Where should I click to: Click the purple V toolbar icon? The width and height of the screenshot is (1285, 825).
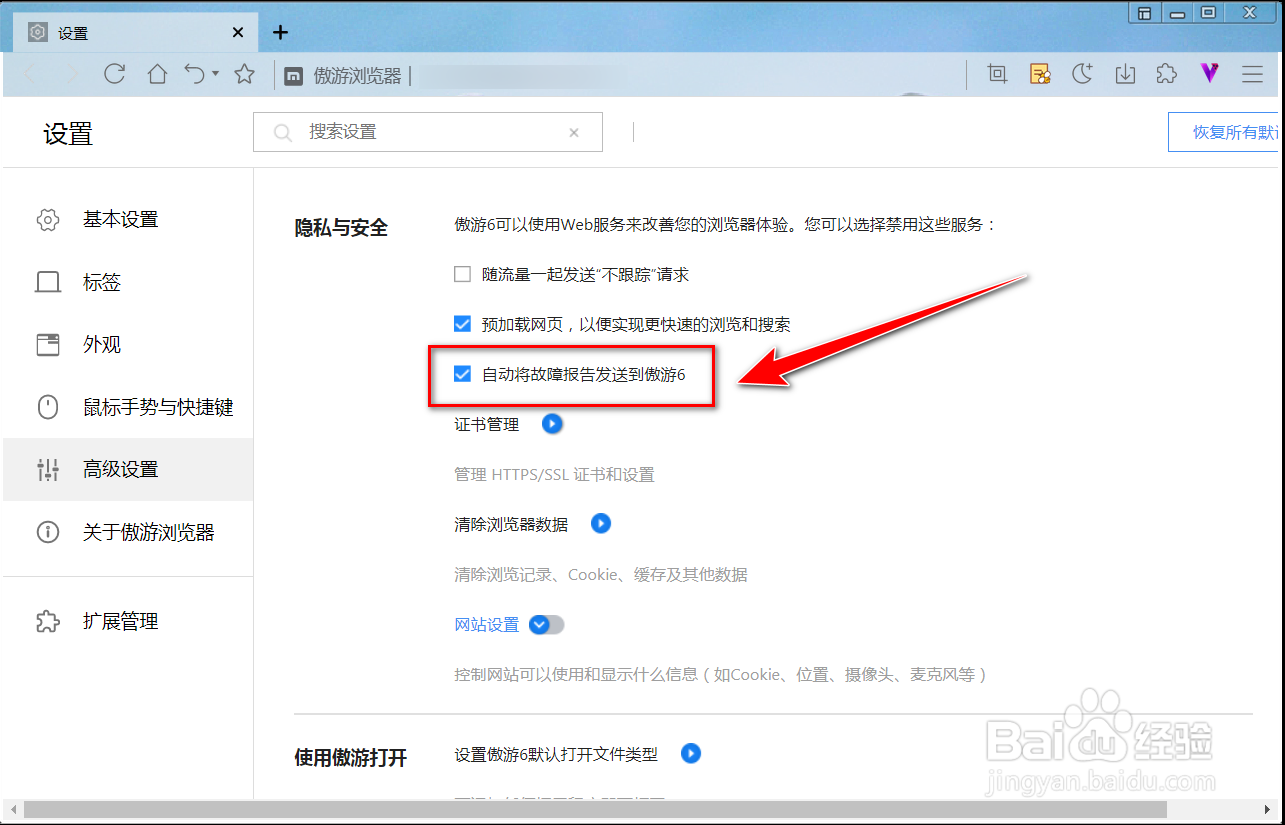(1209, 74)
